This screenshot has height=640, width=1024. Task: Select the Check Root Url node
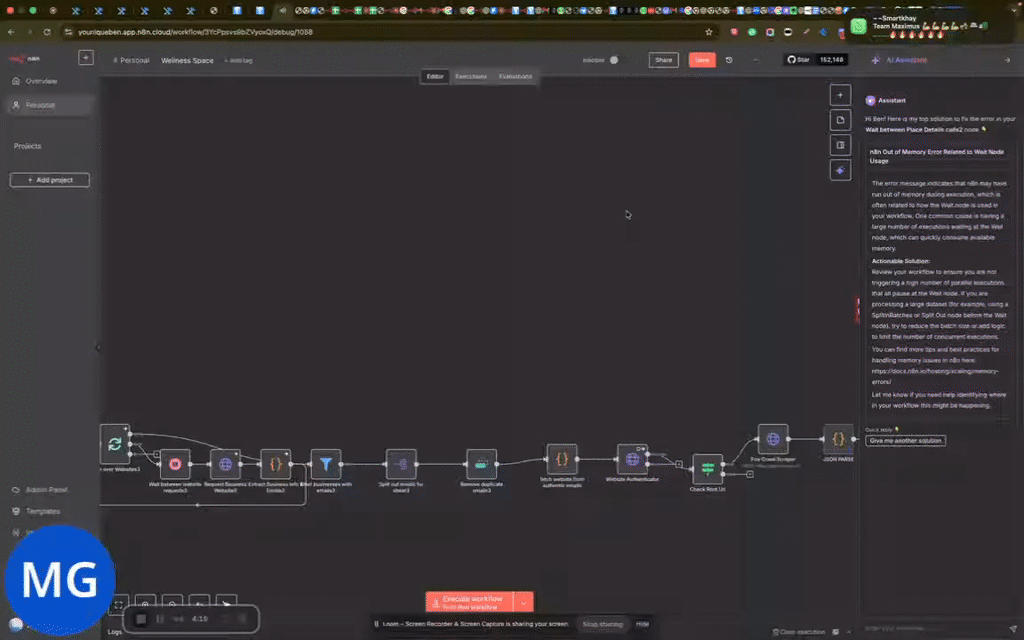(707, 469)
